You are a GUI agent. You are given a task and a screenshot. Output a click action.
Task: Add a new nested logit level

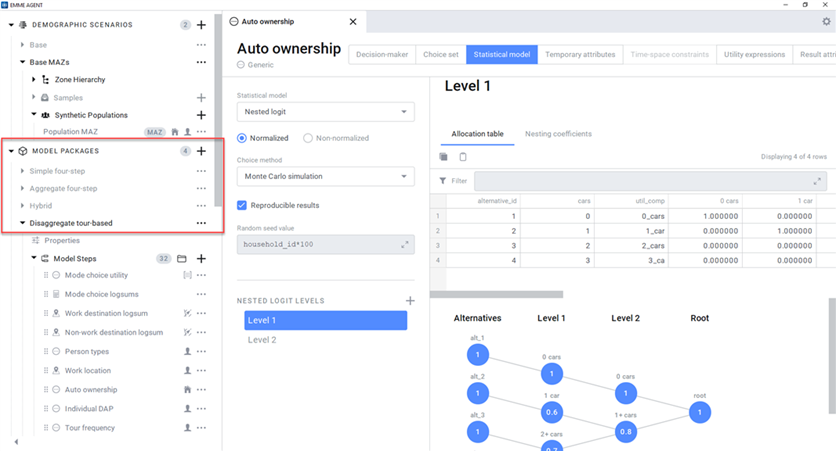coord(409,300)
